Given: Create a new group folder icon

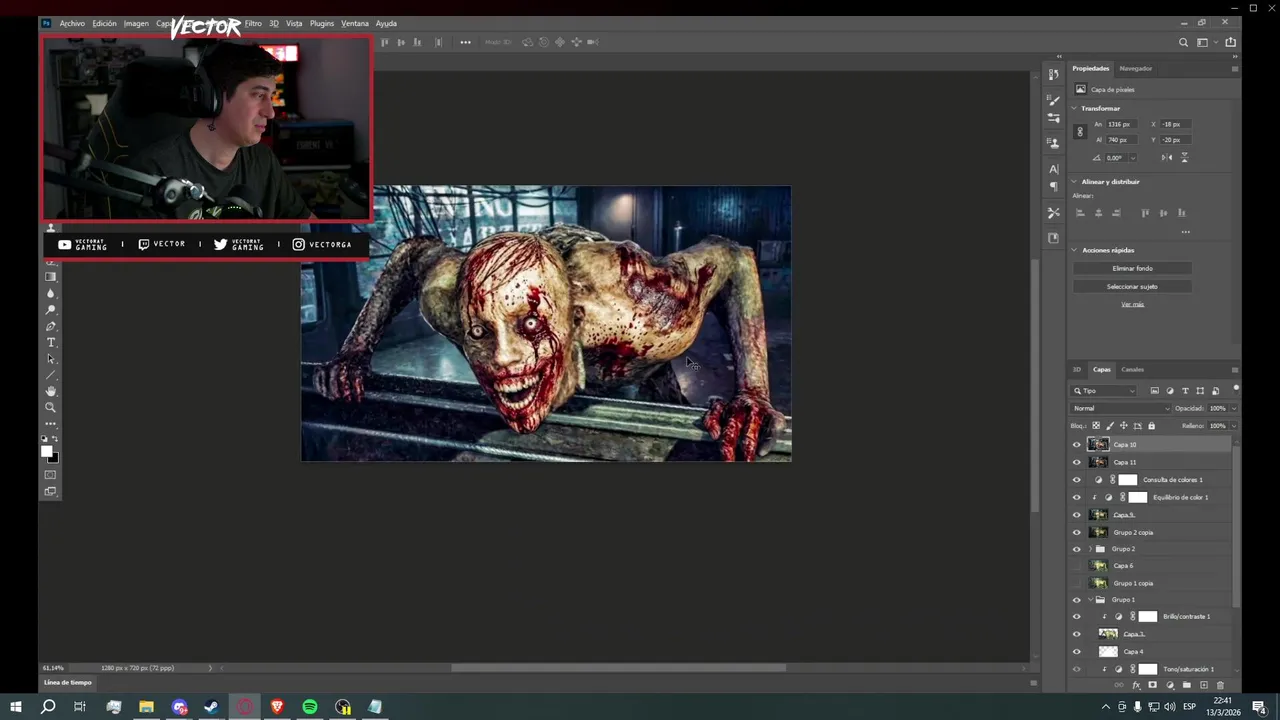Looking at the screenshot, I should coord(1187,685).
